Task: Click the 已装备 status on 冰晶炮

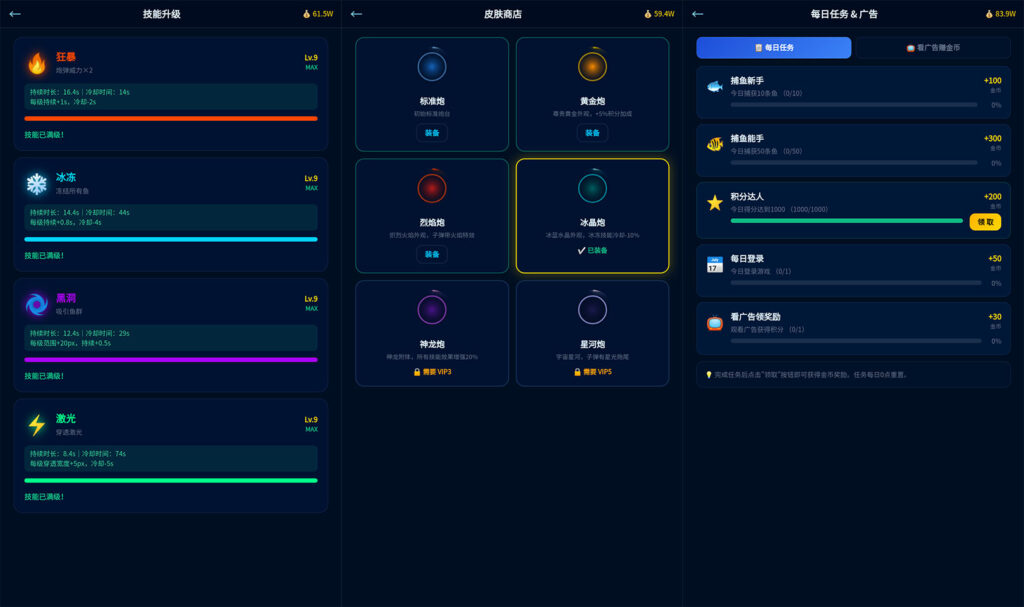Action: pyautogui.click(x=597, y=250)
